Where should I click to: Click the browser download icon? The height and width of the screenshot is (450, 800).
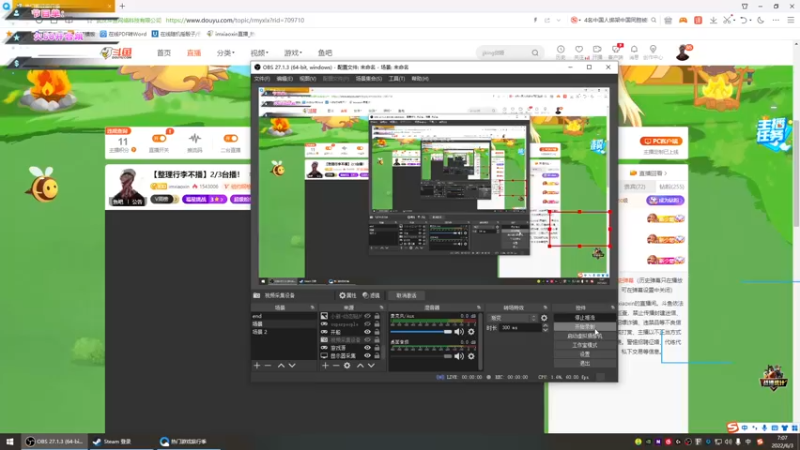point(713,20)
